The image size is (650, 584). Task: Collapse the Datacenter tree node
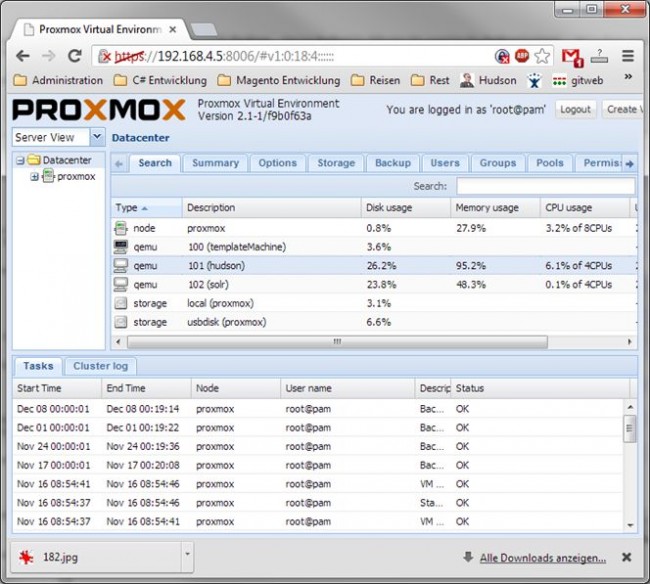(x=20, y=160)
